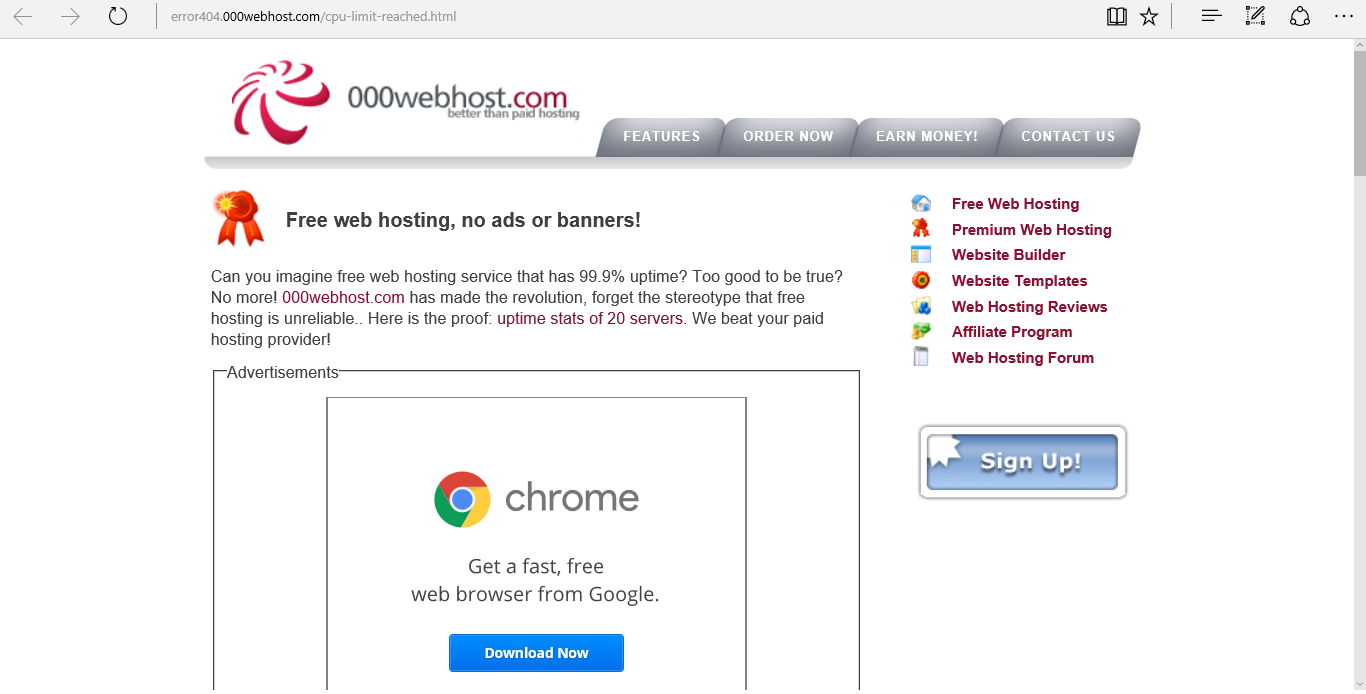Go back using the browser back arrow
This screenshot has height=694, width=1366.
pyautogui.click(x=22, y=16)
